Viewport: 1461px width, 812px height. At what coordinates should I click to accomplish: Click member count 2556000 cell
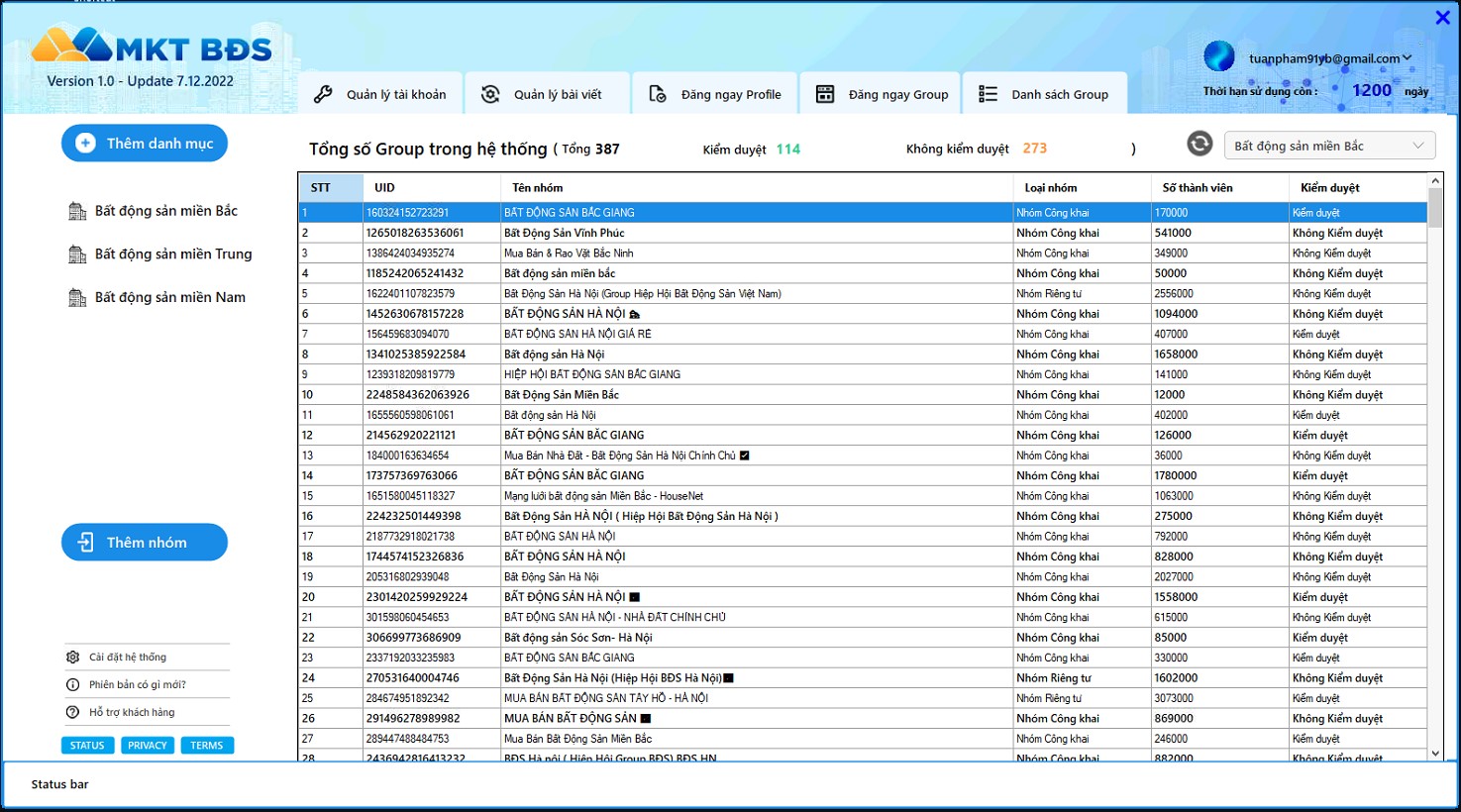tap(1220, 293)
